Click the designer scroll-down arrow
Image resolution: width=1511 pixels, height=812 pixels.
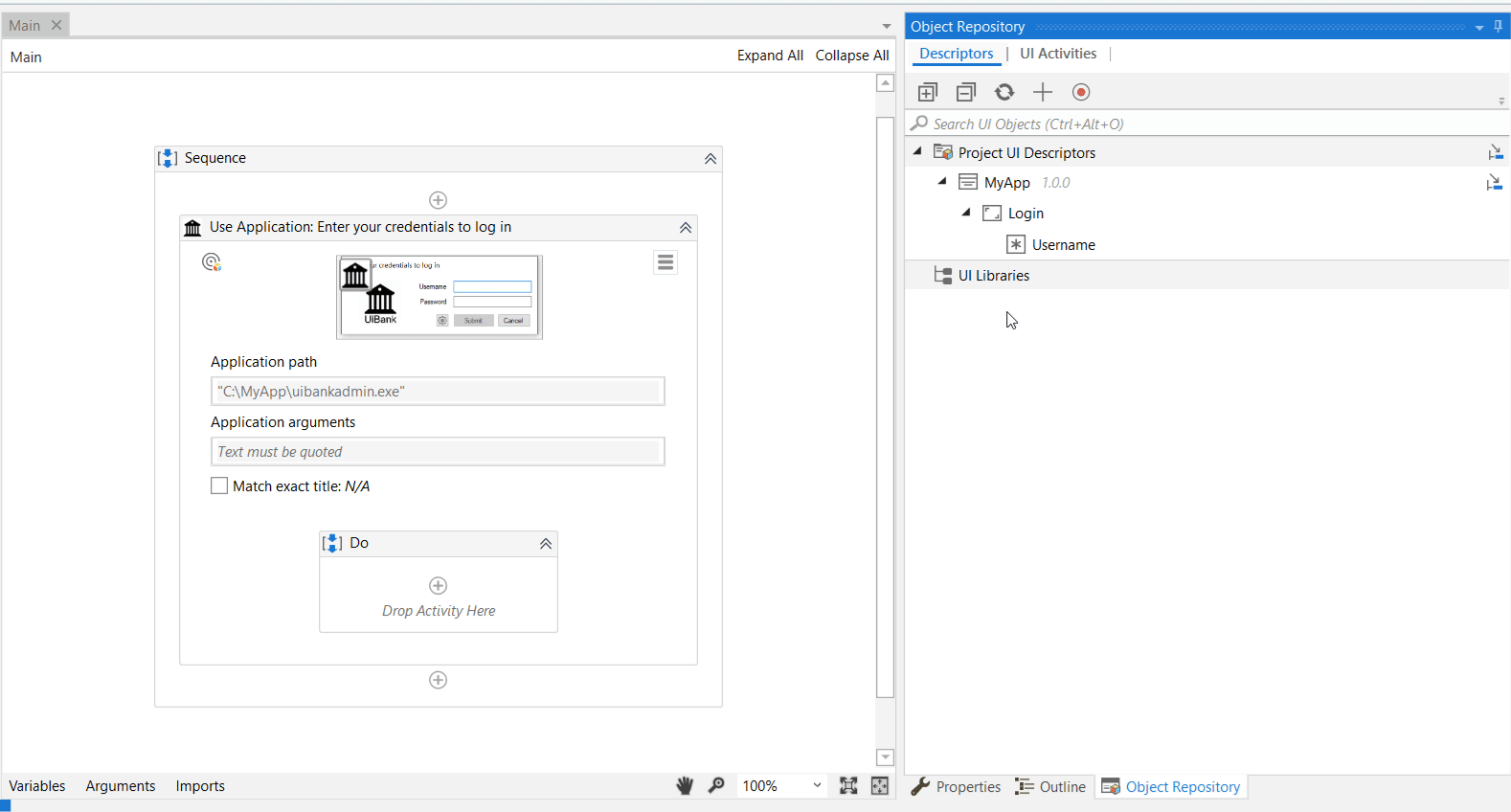click(x=886, y=757)
